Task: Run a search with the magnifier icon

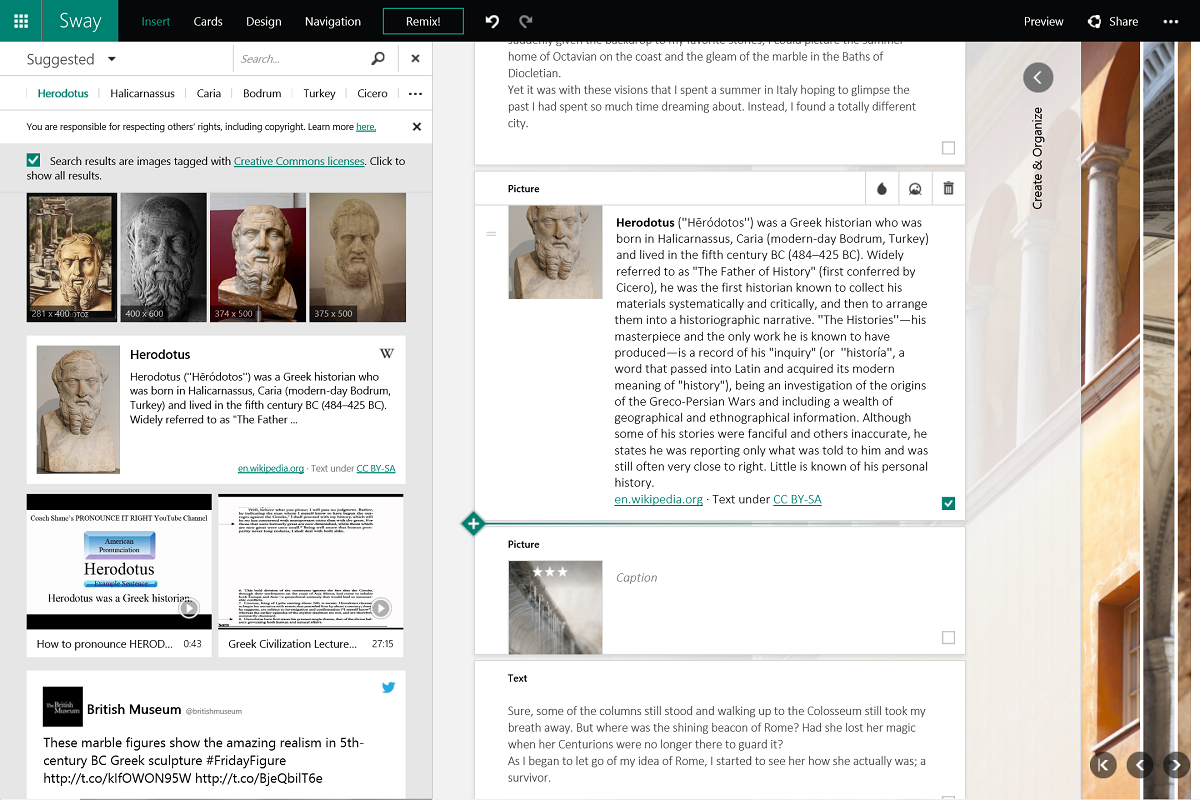Action: coord(377,58)
